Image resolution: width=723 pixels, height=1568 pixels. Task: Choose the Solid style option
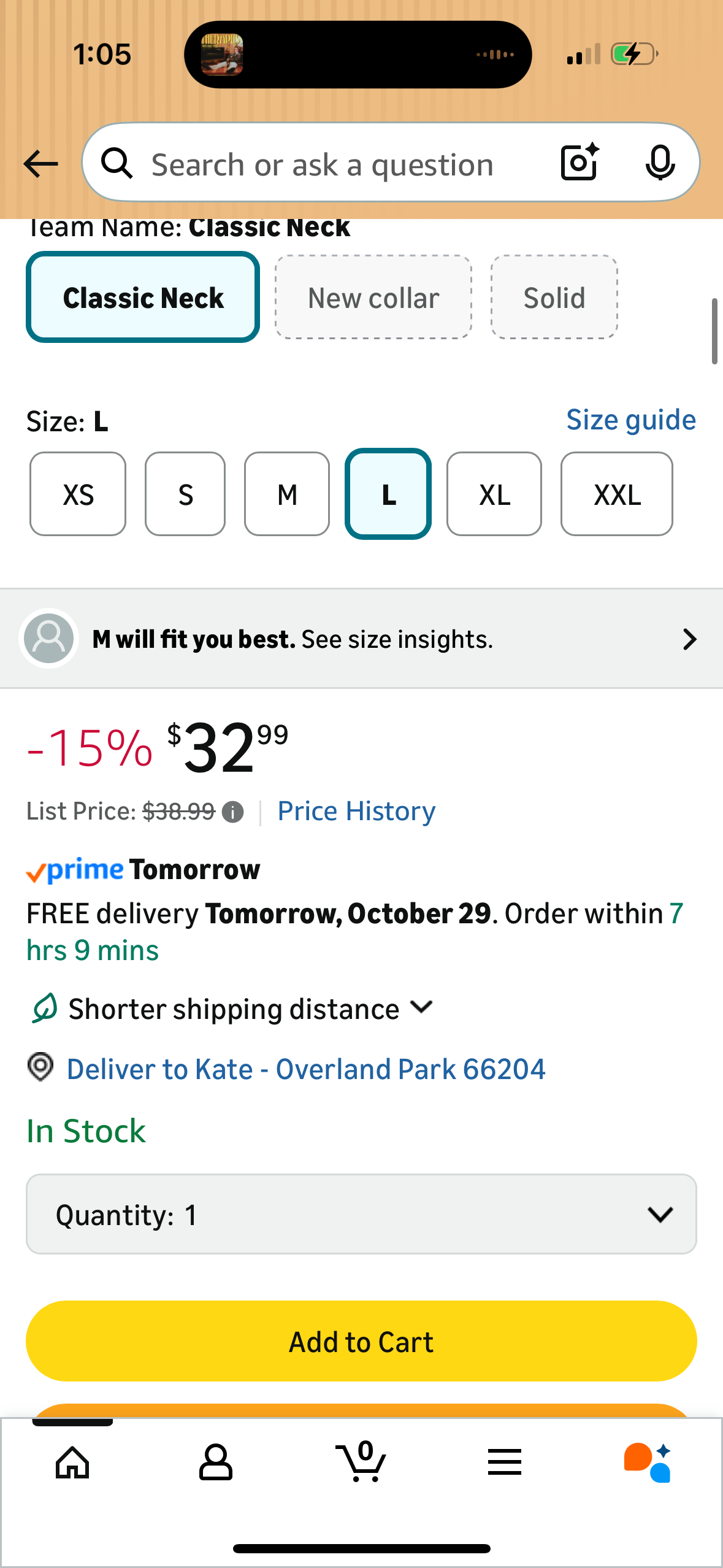coord(554,298)
